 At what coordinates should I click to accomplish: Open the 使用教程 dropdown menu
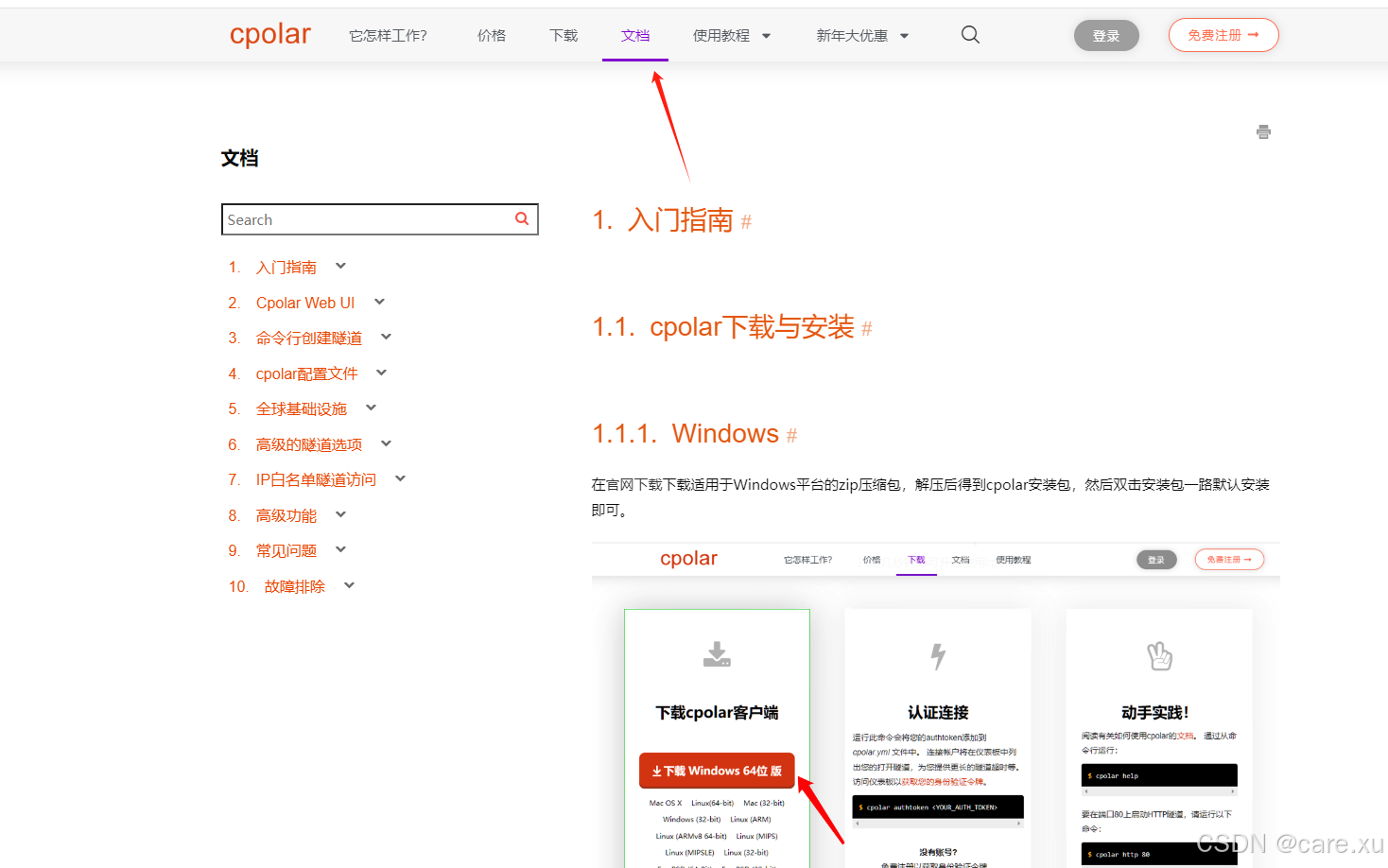click(x=732, y=36)
